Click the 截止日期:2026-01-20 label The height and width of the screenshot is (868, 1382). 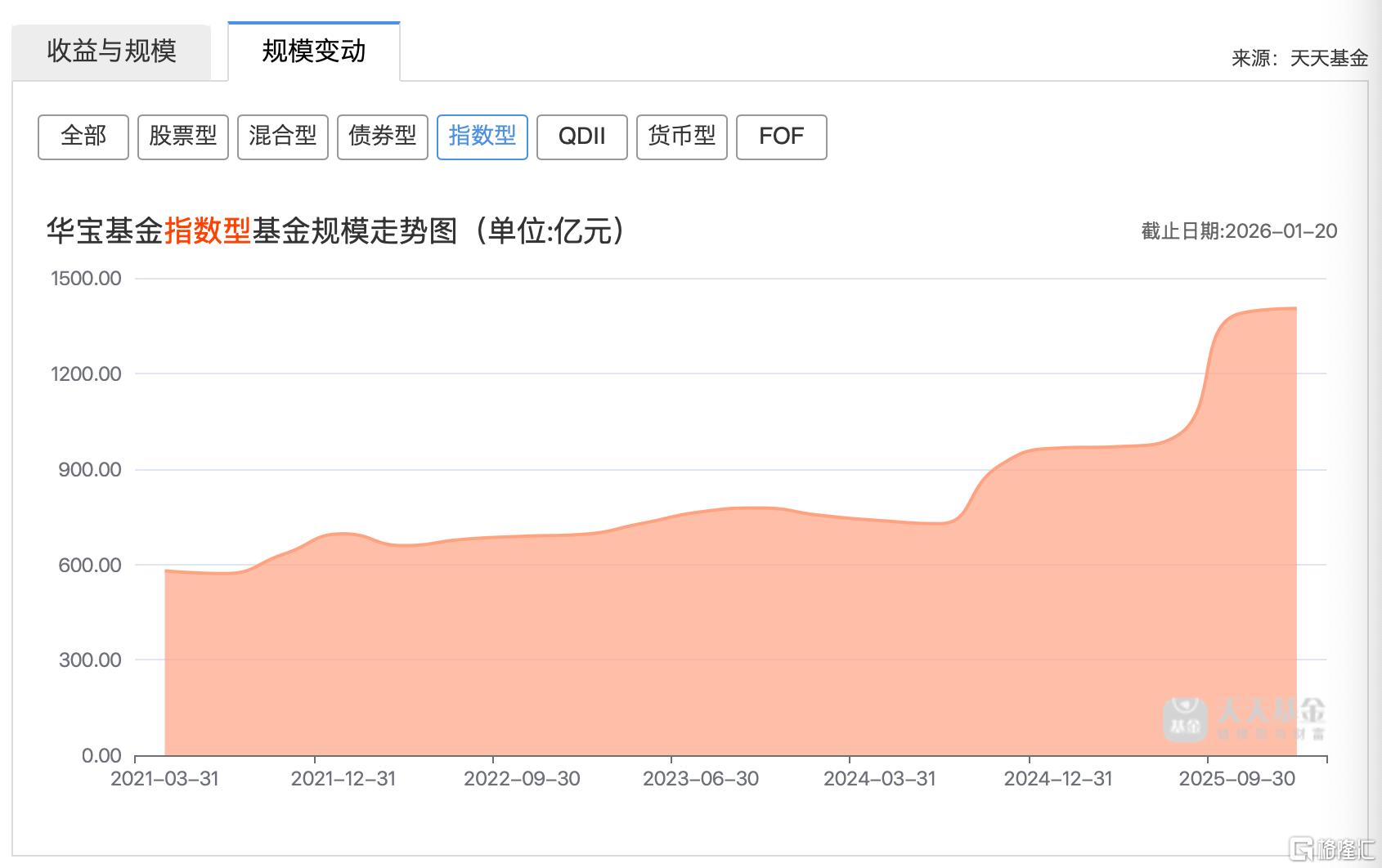click(1240, 231)
